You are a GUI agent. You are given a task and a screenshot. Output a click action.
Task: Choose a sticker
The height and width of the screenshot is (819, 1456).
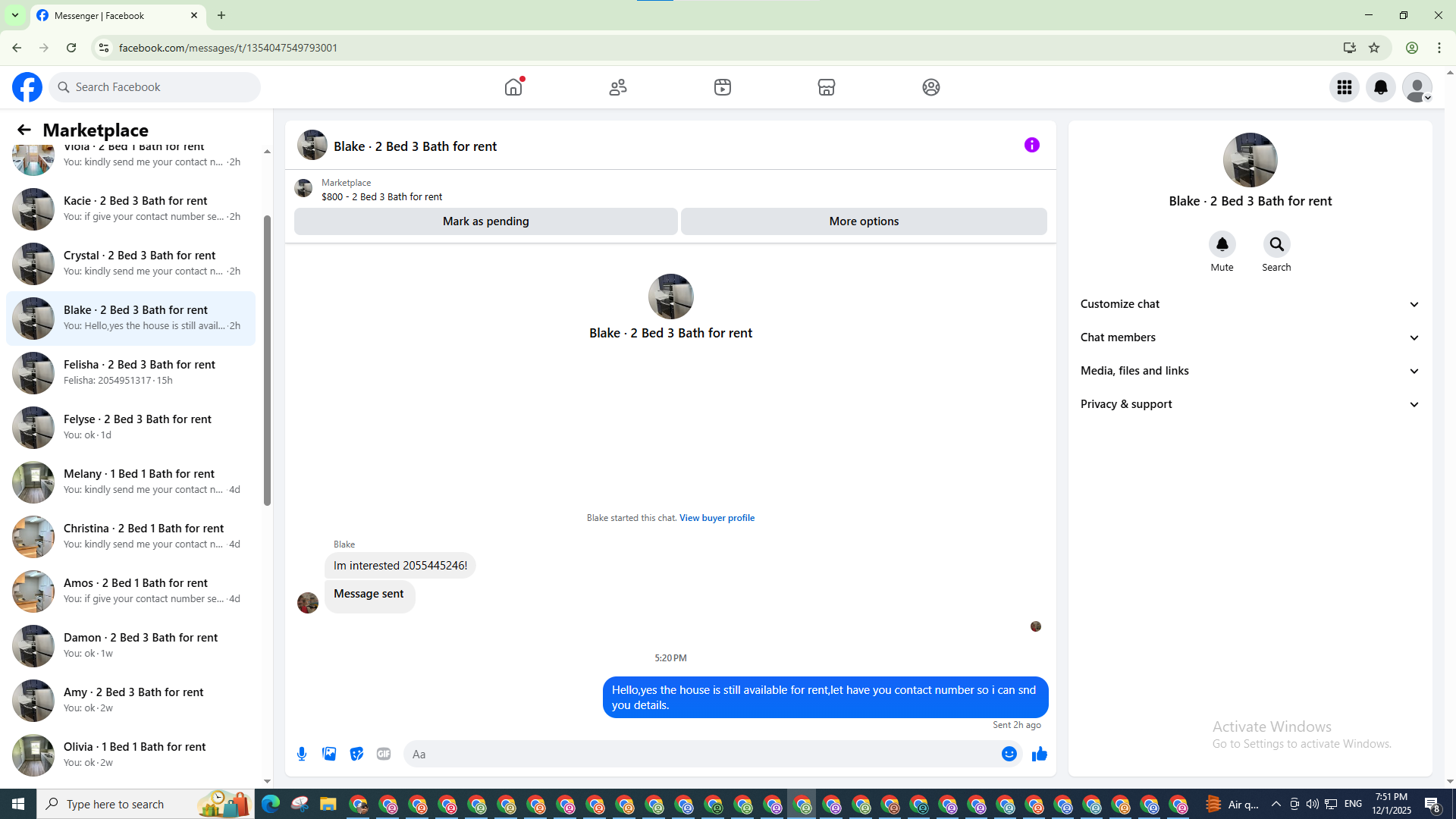click(x=356, y=754)
